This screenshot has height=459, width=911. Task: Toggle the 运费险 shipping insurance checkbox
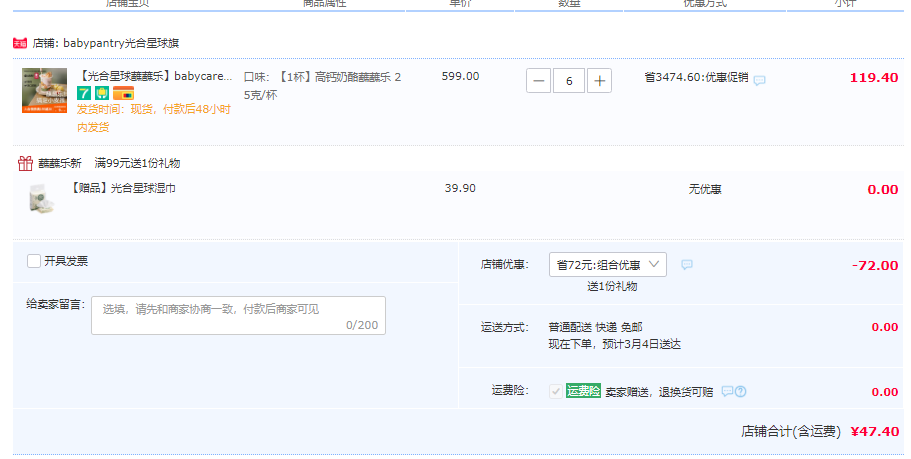click(555, 392)
